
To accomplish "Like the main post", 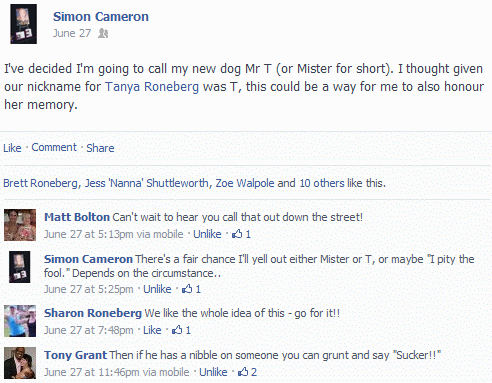I will point(12,148).
